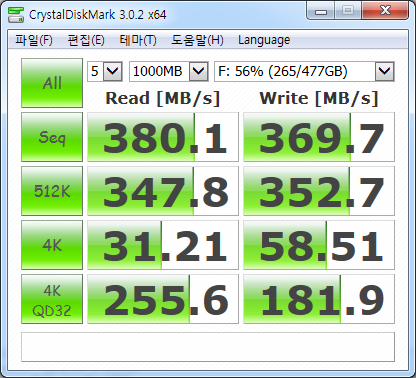
Task: Click the Write [MB/s] column header
Action: click(x=319, y=99)
